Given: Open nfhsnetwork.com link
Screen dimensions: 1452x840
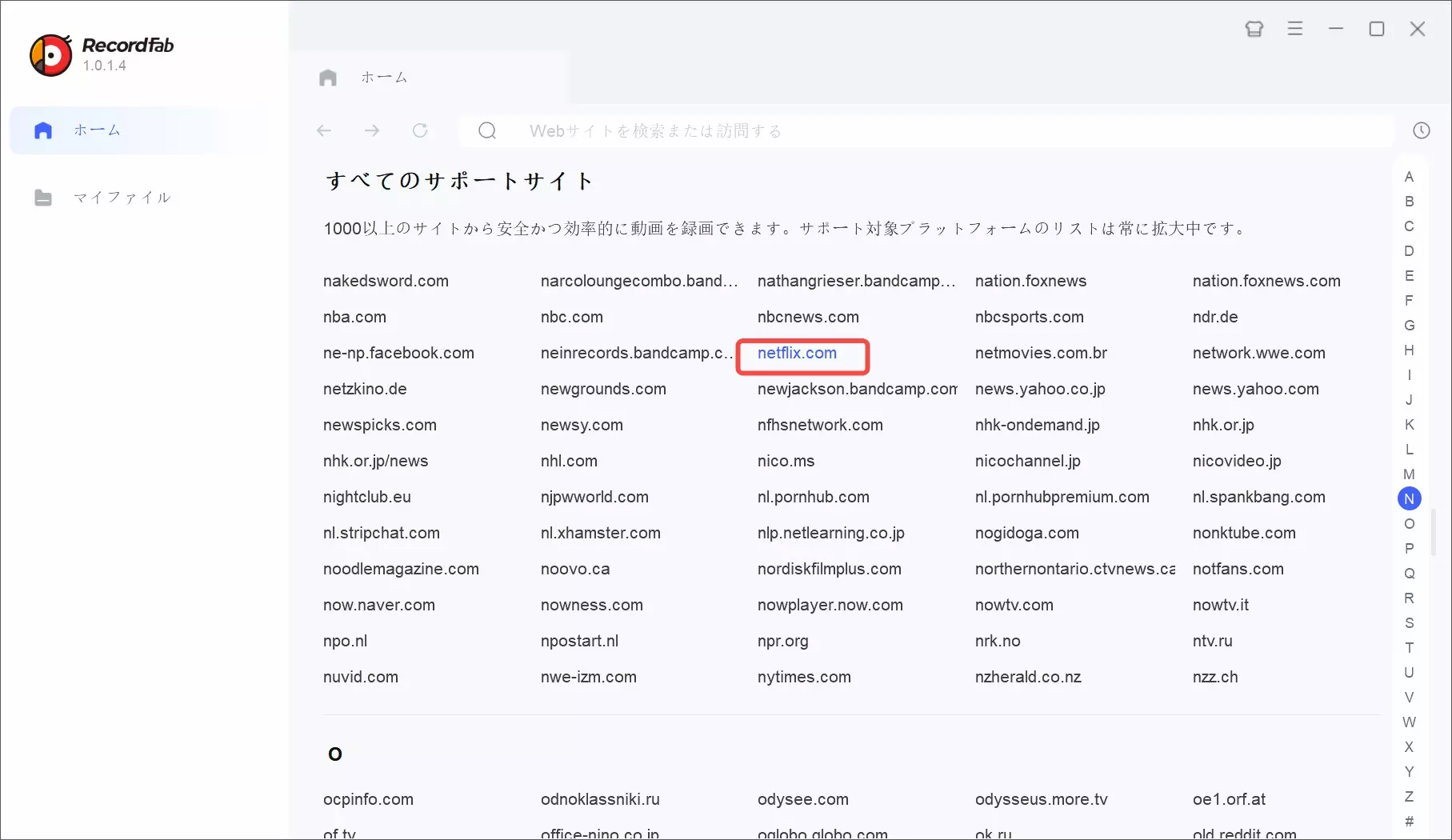Looking at the screenshot, I should [x=820, y=425].
